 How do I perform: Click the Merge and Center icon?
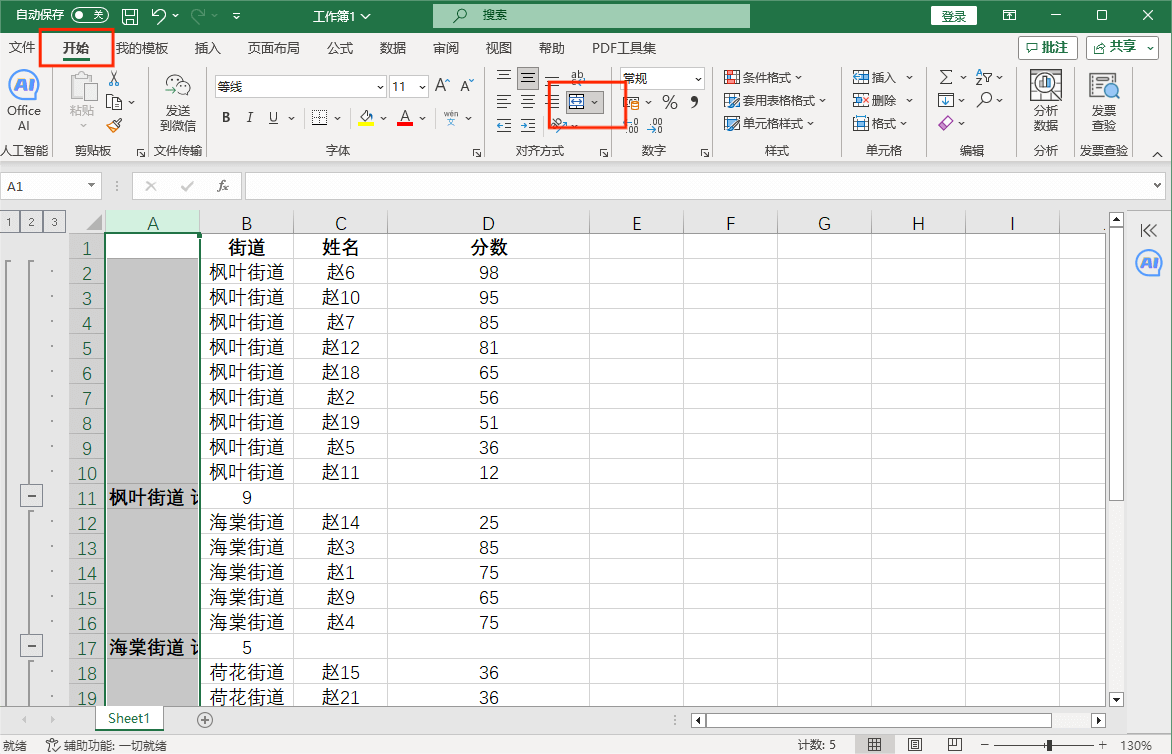[x=577, y=102]
